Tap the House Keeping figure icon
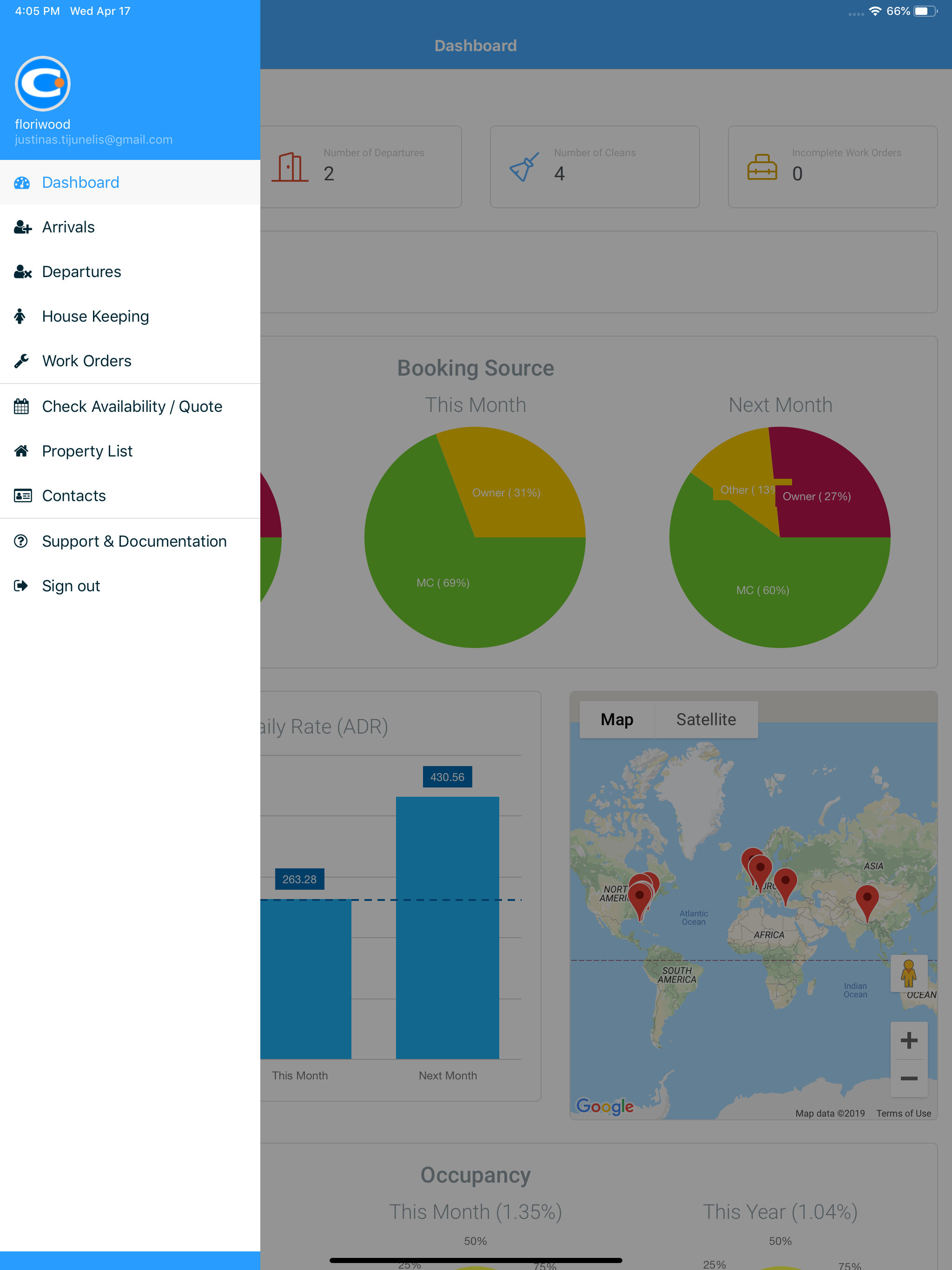The width and height of the screenshot is (952, 1270). tap(20, 317)
